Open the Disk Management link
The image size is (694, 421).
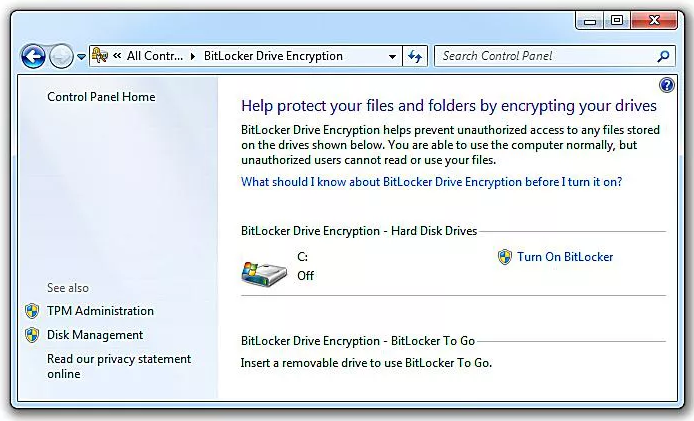[95, 335]
